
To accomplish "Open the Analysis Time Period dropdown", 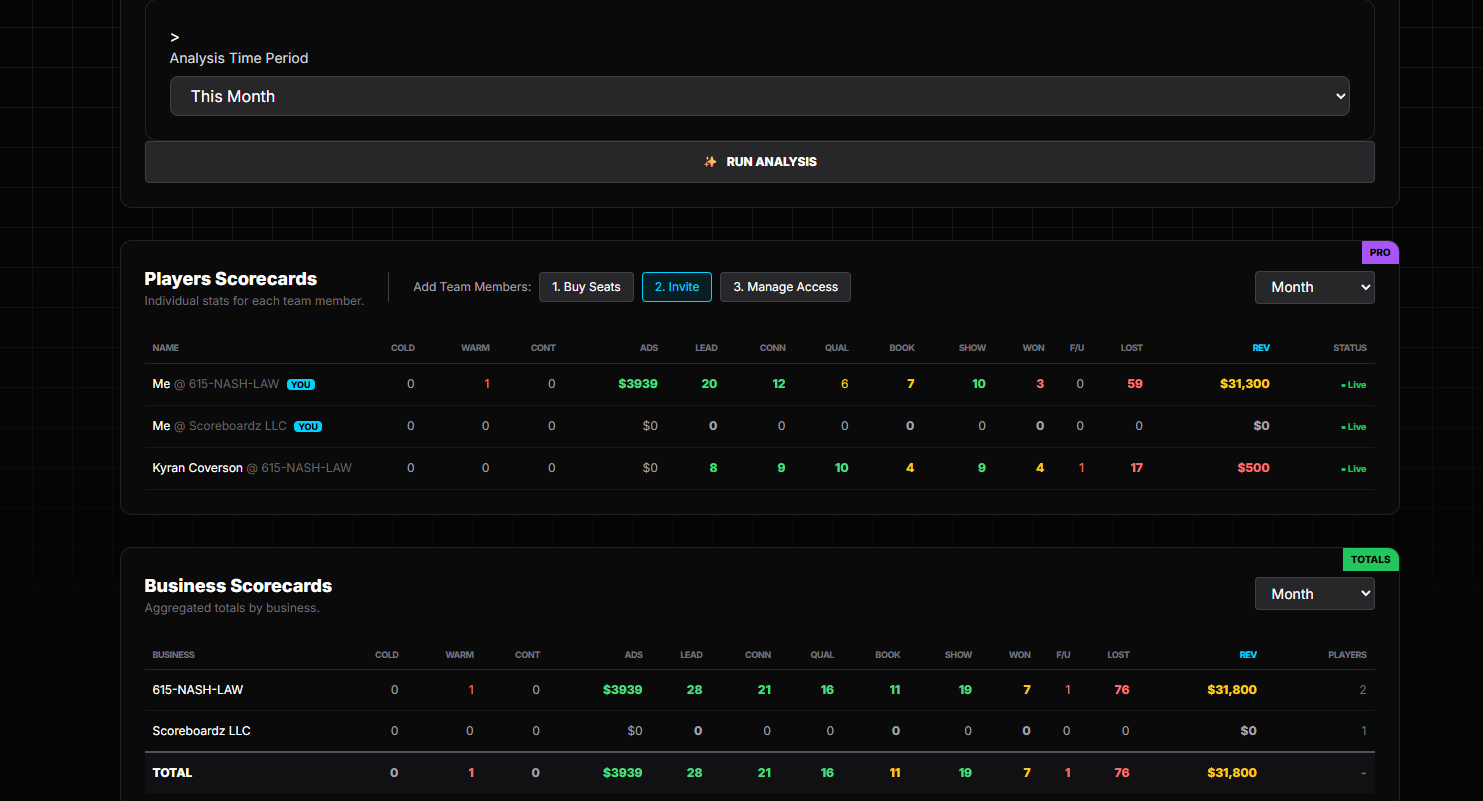I will (x=759, y=96).
